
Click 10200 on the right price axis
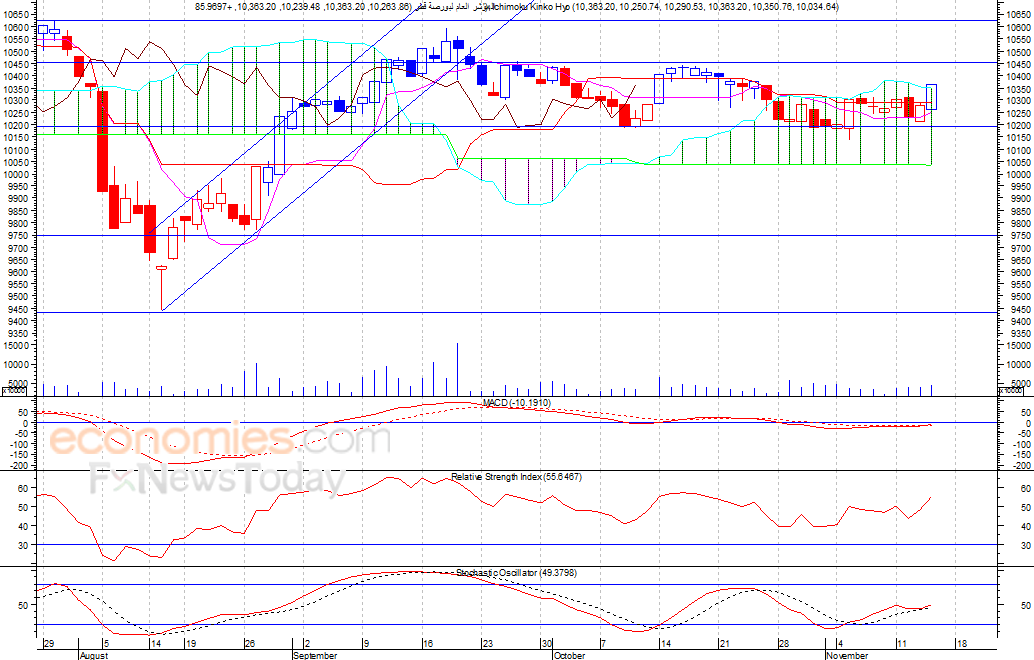[1019, 125]
